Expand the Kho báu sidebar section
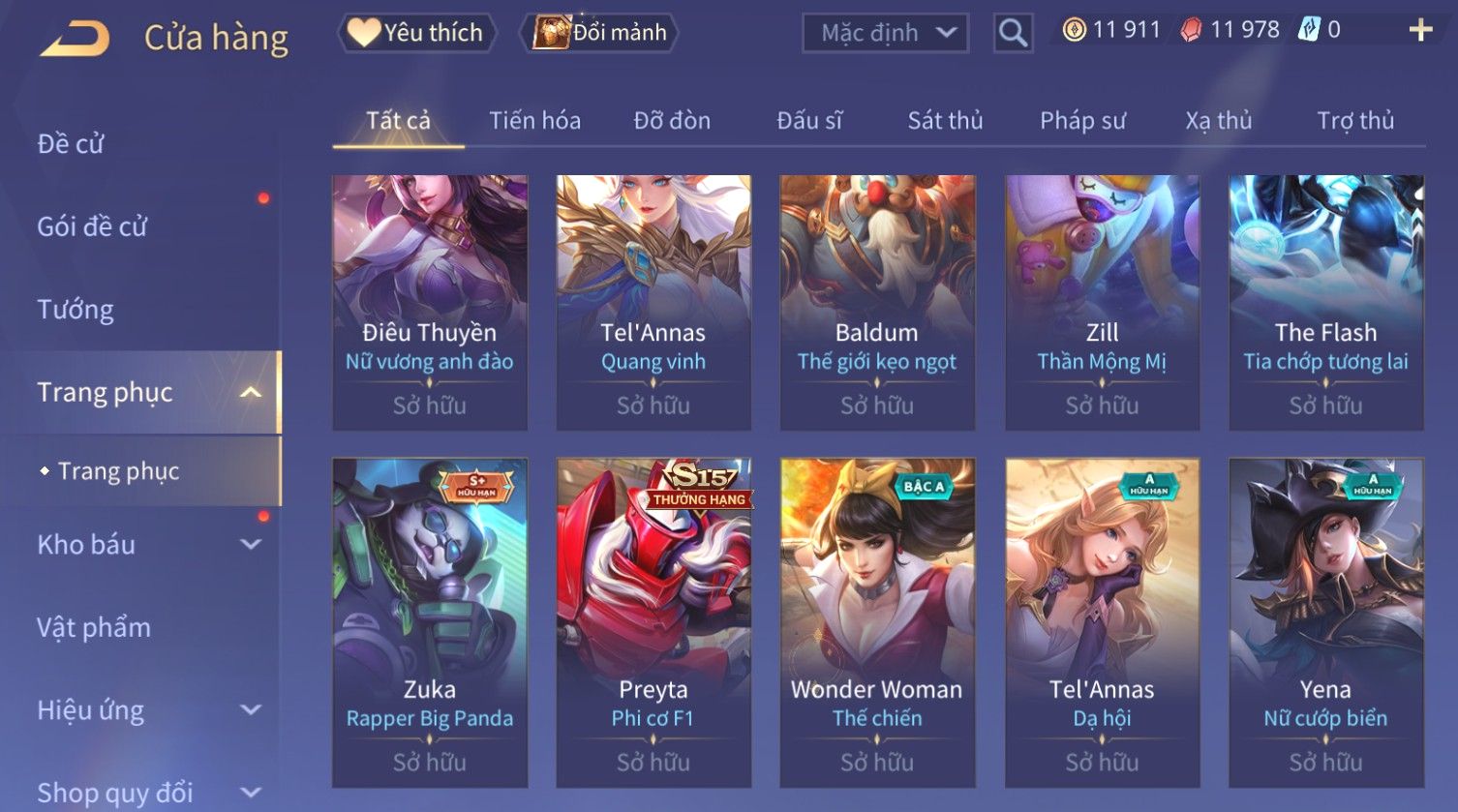The width and height of the screenshot is (1458, 812). (x=251, y=544)
